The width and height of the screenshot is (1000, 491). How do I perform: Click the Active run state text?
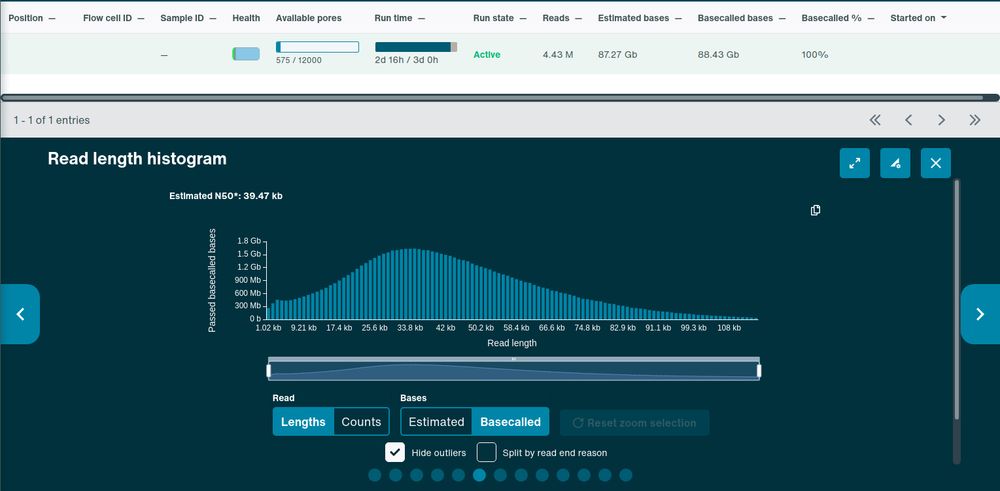[x=487, y=55]
